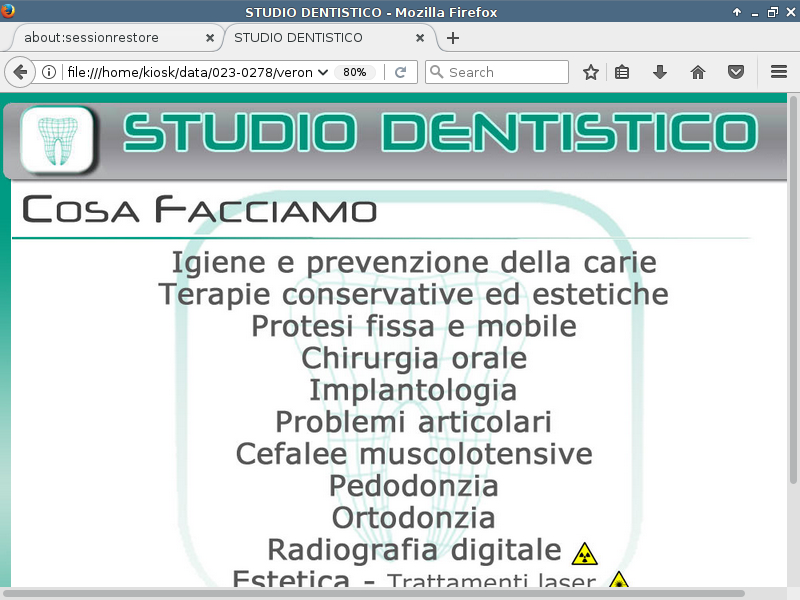Viewport: 800px width, 600px height.
Task: Go to the Firefox home page
Action: (x=698, y=72)
